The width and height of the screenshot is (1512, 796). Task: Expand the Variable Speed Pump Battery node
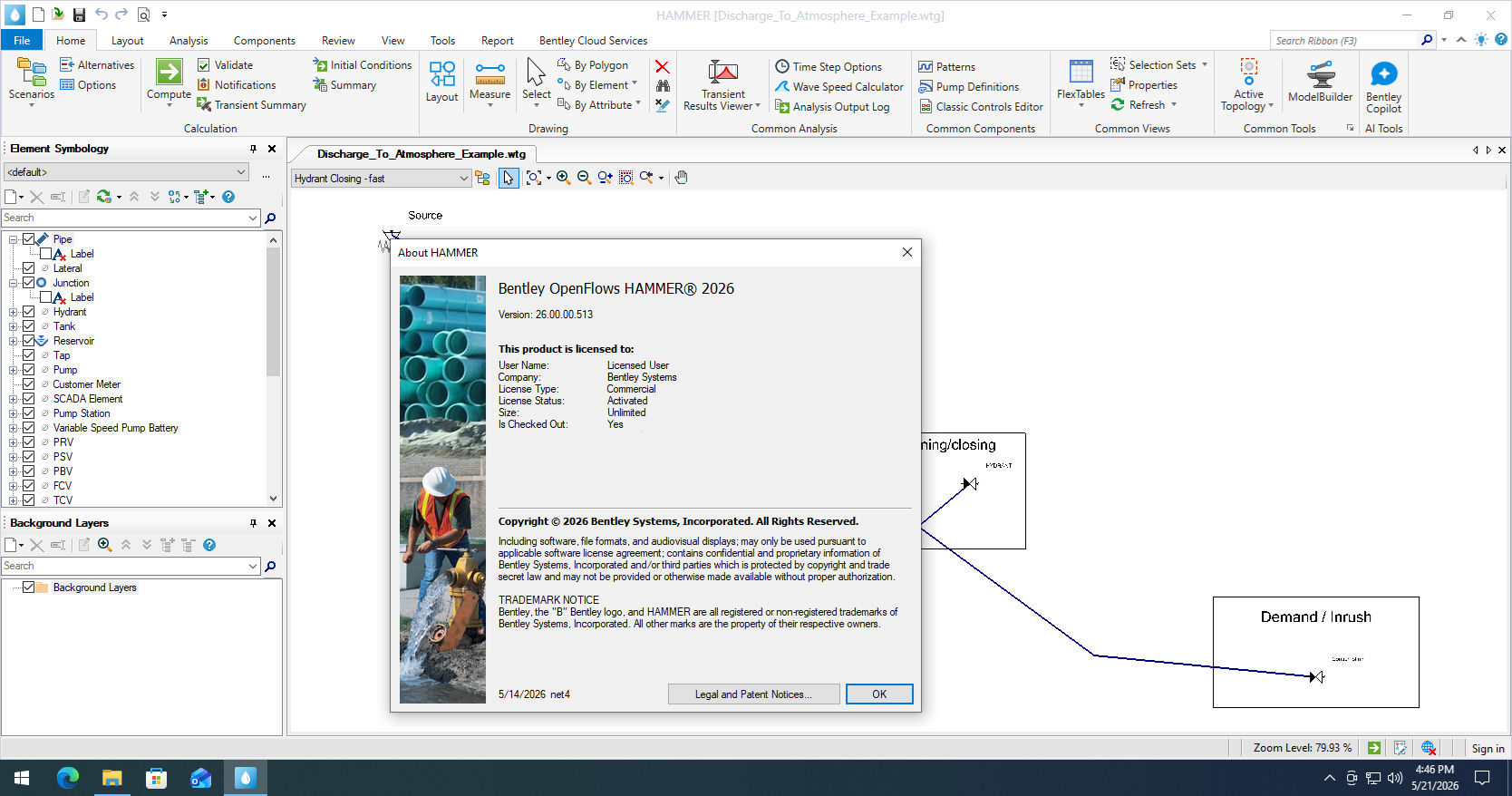click(14, 428)
